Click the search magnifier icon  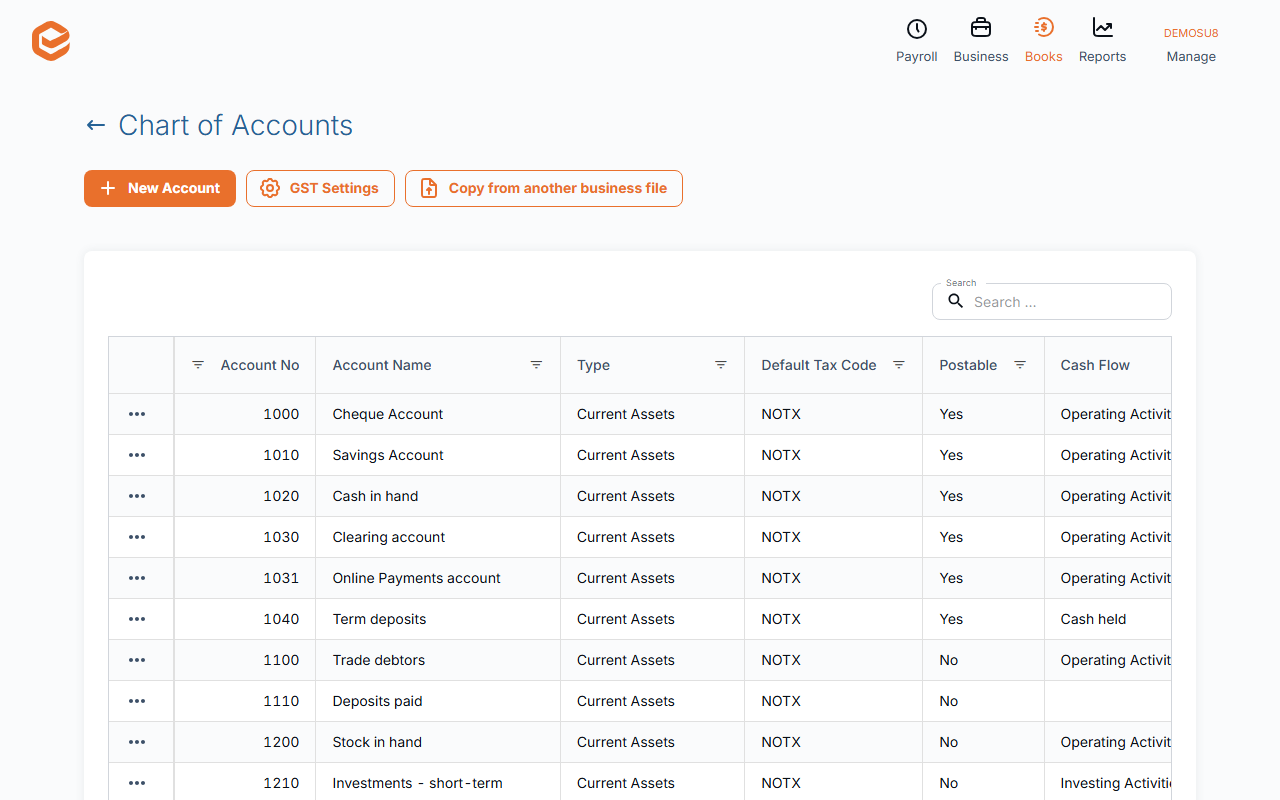click(x=956, y=301)
